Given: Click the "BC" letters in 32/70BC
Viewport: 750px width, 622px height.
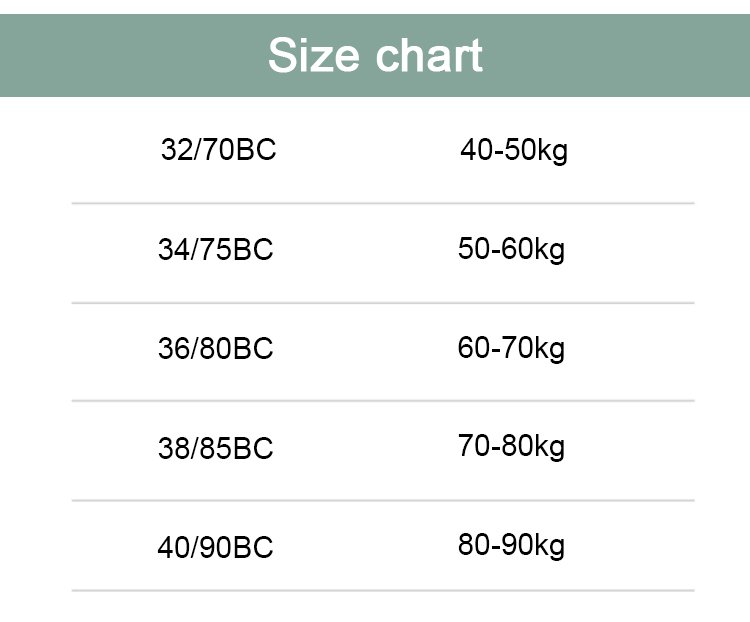Looking at the screenshot, I should click(257, 150).
